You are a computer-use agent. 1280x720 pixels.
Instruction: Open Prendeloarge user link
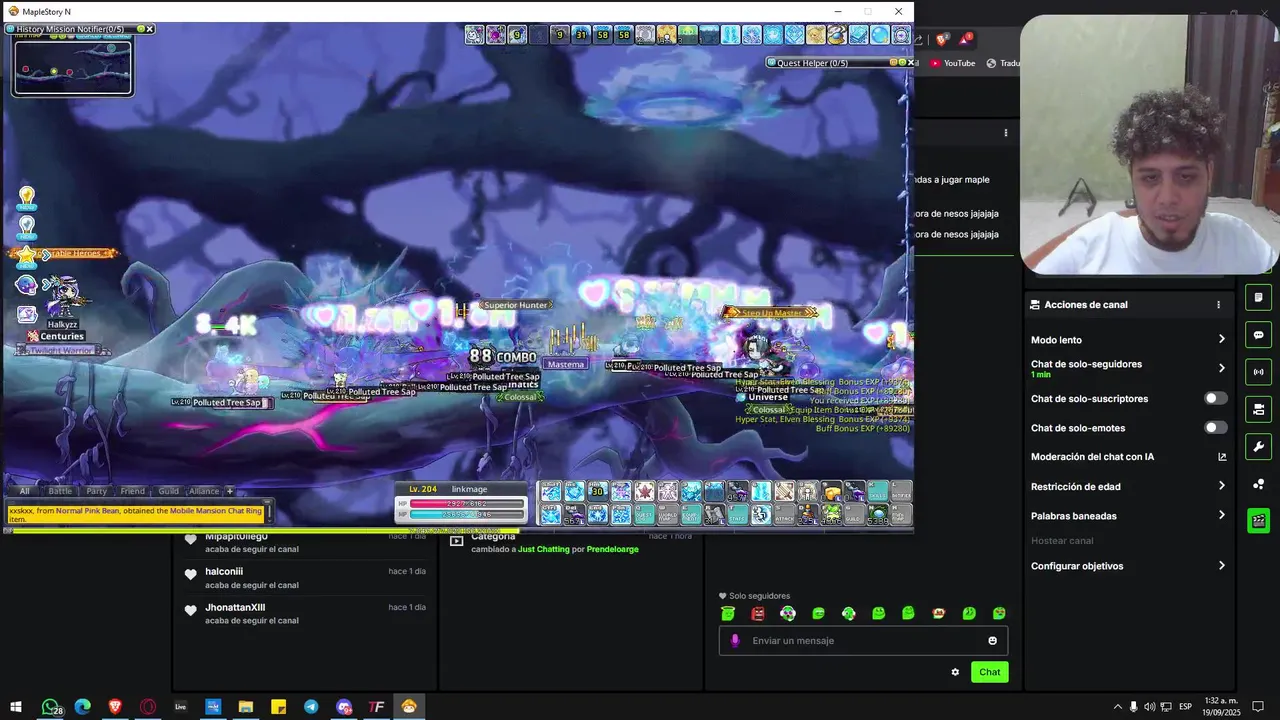(x=612, y=549)
